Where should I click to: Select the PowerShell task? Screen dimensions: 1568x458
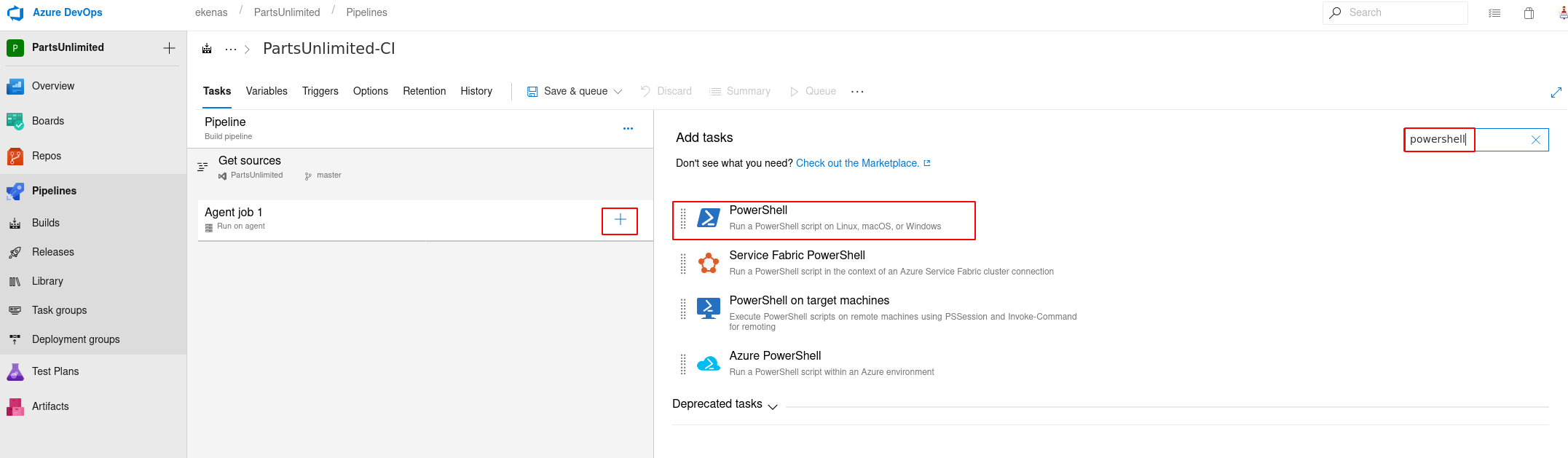[824, 220]
